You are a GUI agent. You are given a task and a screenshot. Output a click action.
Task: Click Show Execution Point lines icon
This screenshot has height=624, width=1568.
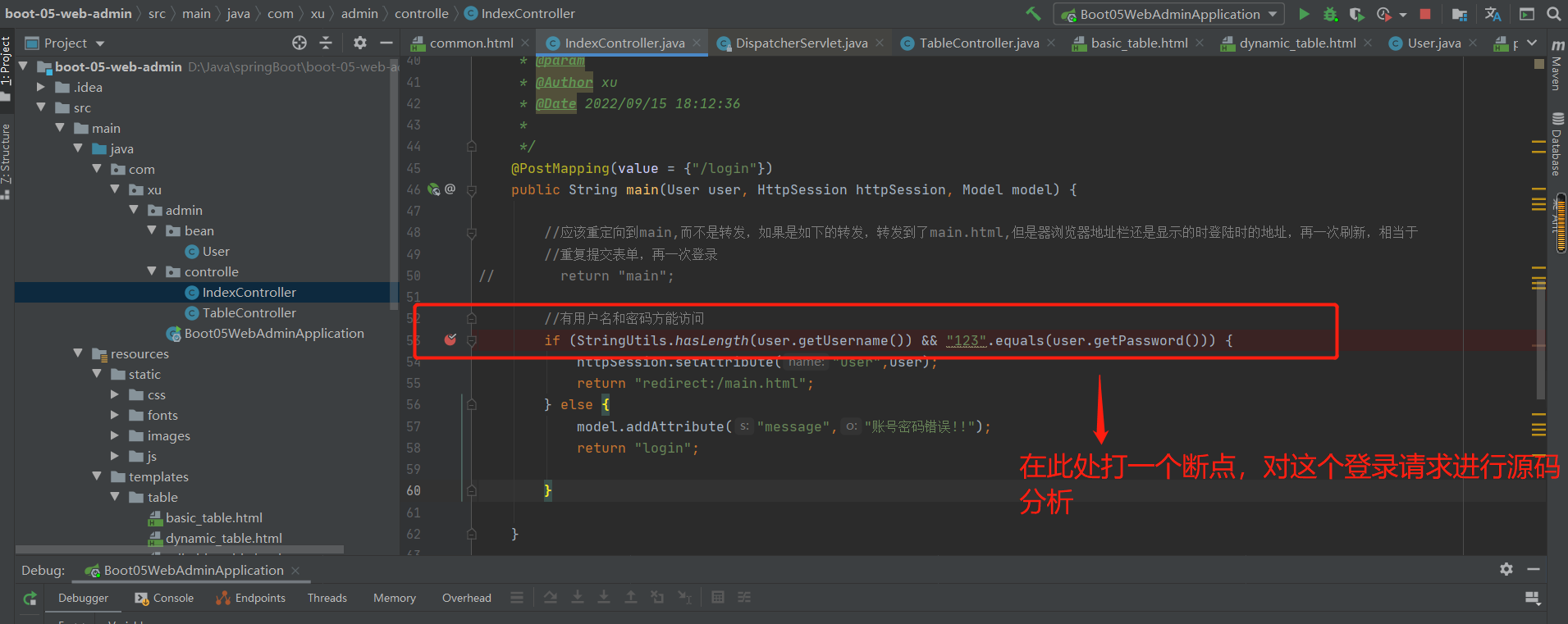click(517, 598)
